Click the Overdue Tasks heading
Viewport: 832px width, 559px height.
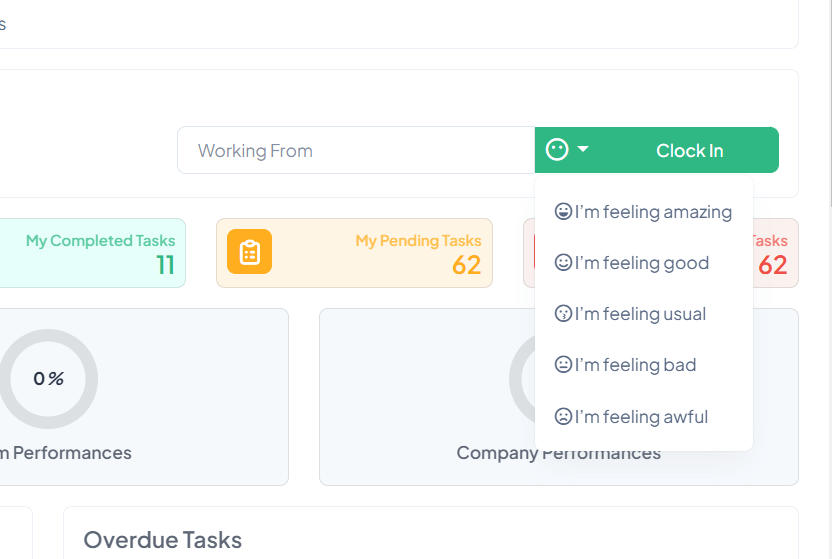point(162,540)
